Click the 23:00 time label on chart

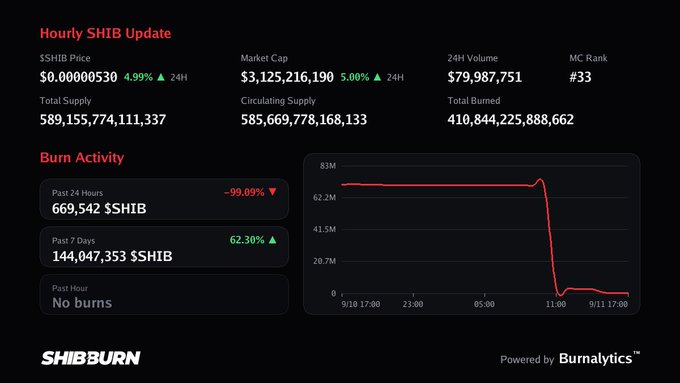pyautogui.click(x=413, y=304)
